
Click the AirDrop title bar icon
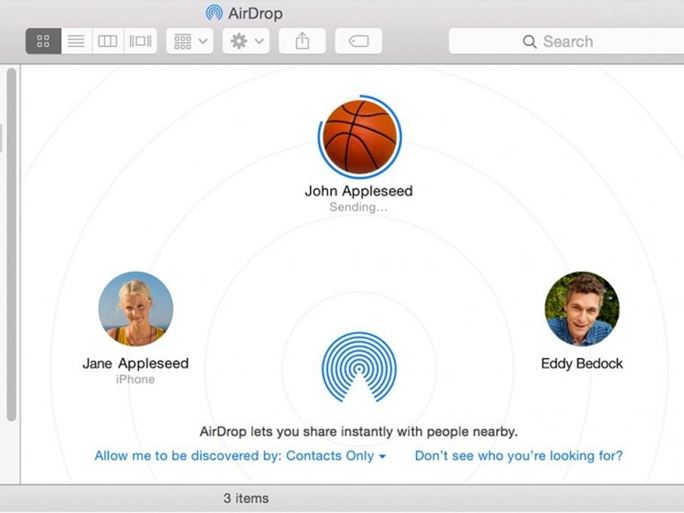coord(214,13)
